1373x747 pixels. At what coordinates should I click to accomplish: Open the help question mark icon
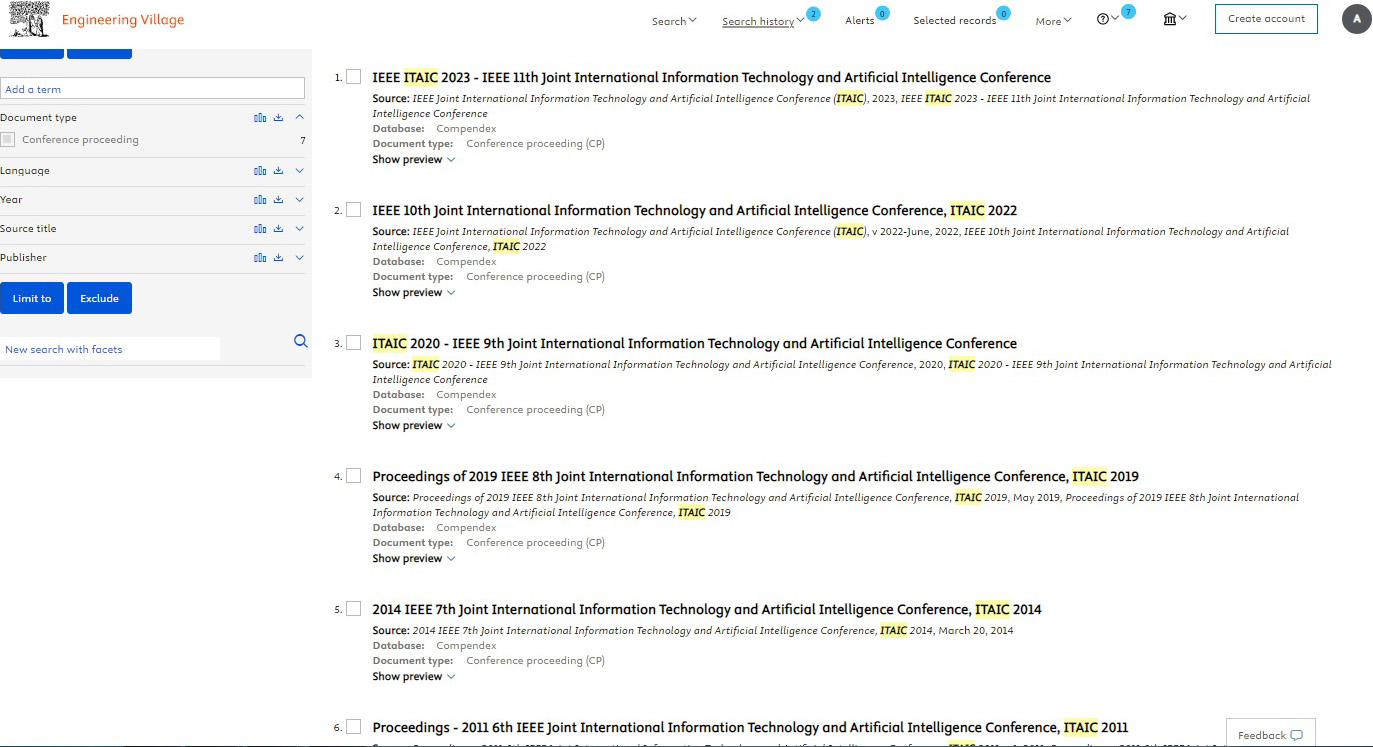coord(1102,19)
